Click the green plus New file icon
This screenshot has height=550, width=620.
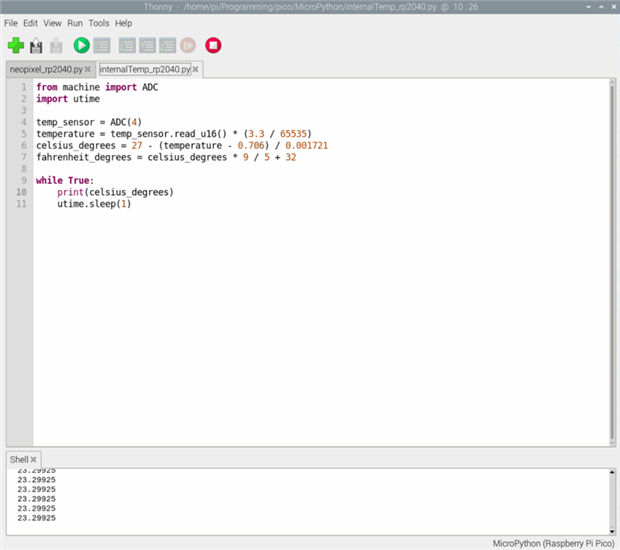(15, 45)
